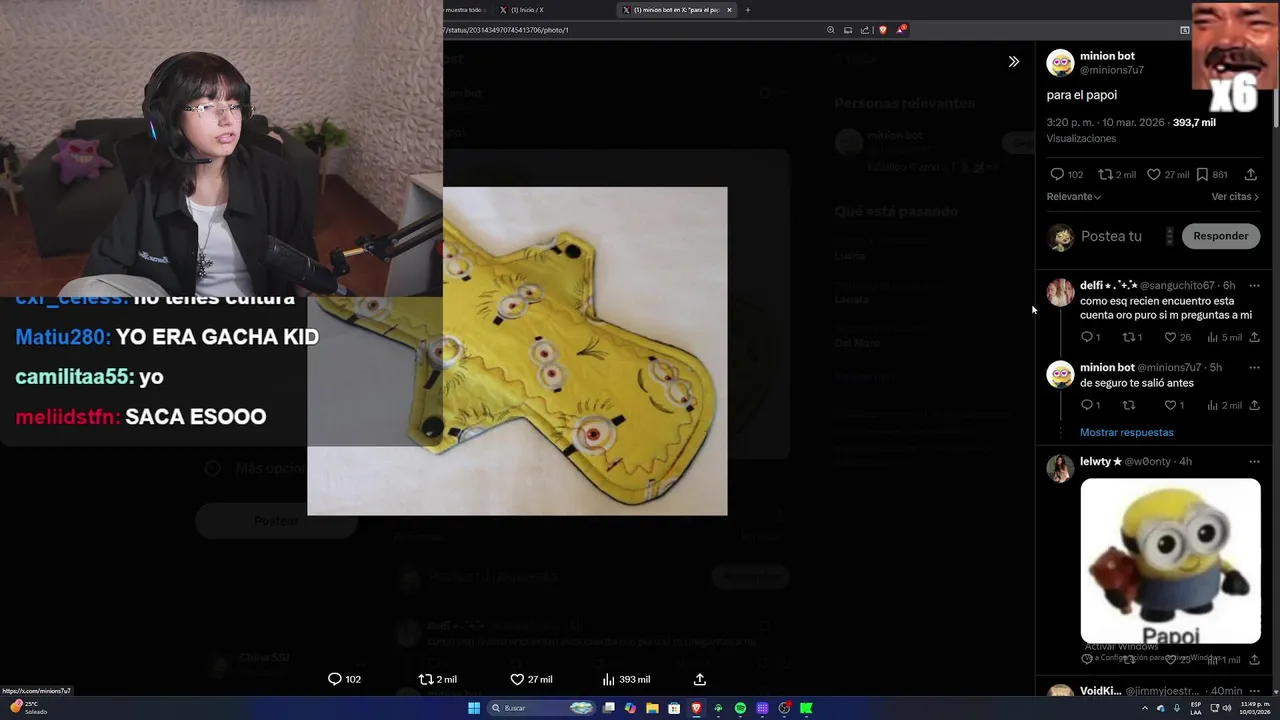The height and width of the screenshot is (720, 1280).
Task: Open Spotify from the taskbar
Action: [740, 708]
